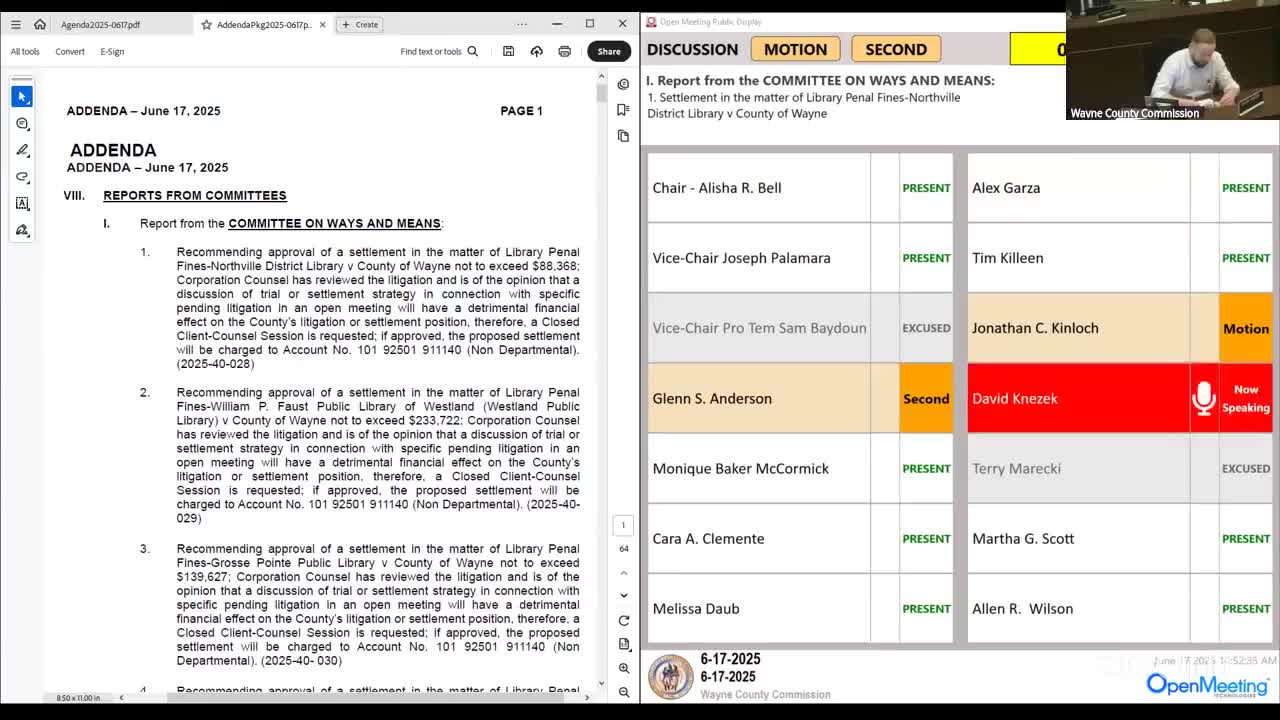Select Tim Killeen row

click(x=1119, y=258)
